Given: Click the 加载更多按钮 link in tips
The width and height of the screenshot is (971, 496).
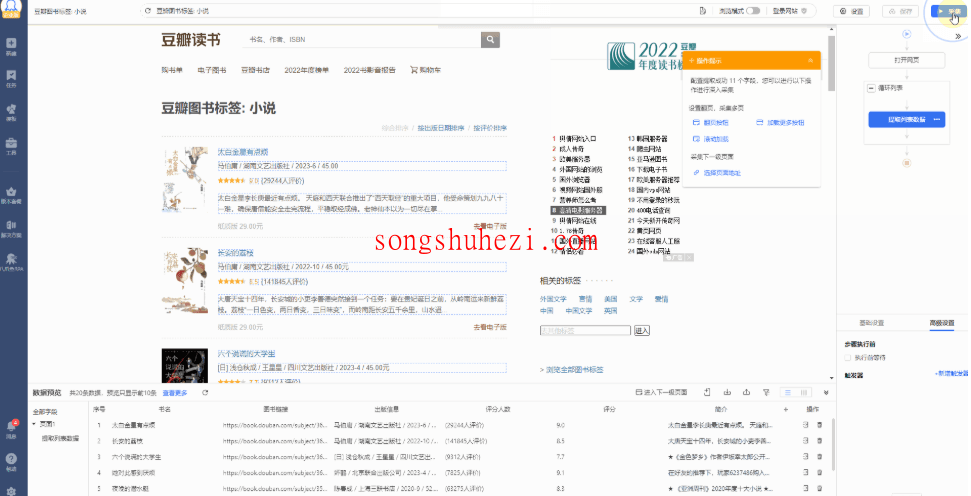Looking at the screenshot, I should tap(780, 123).
